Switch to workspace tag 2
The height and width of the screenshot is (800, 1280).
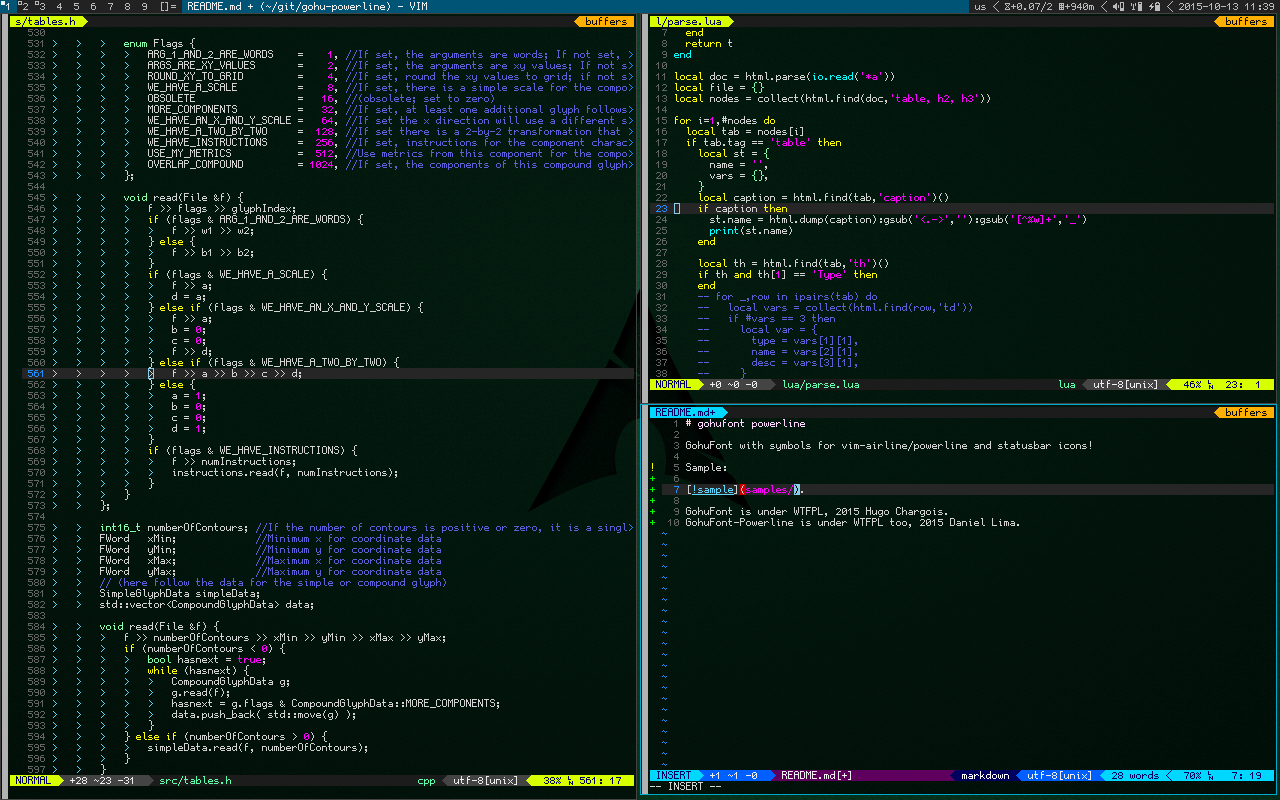point(23,6)
